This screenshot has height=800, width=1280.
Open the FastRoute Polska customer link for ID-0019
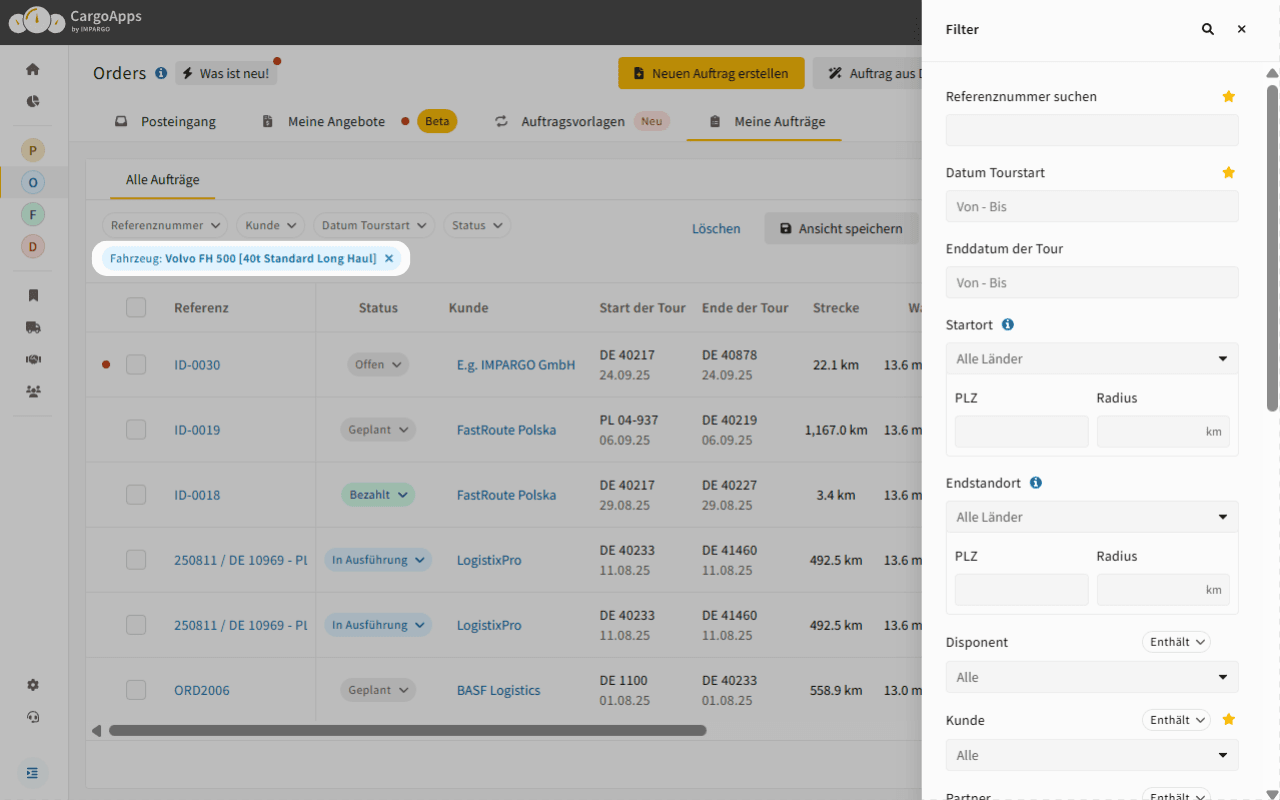(x=506, y=430)
